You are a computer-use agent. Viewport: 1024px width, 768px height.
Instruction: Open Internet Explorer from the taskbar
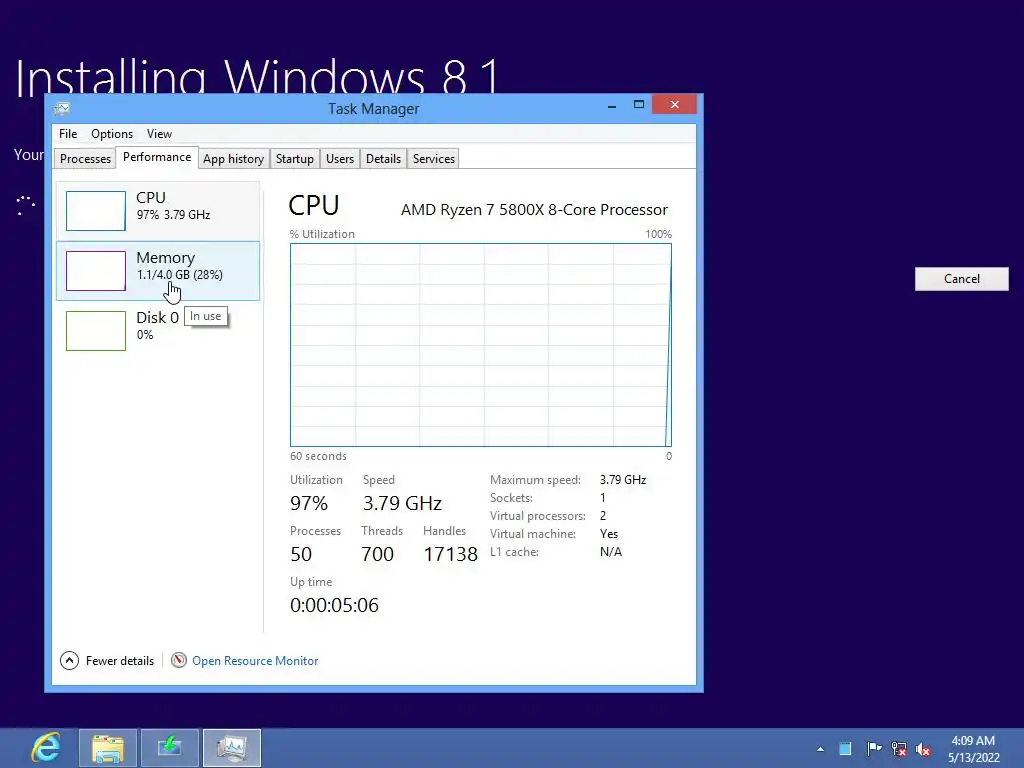46,748
